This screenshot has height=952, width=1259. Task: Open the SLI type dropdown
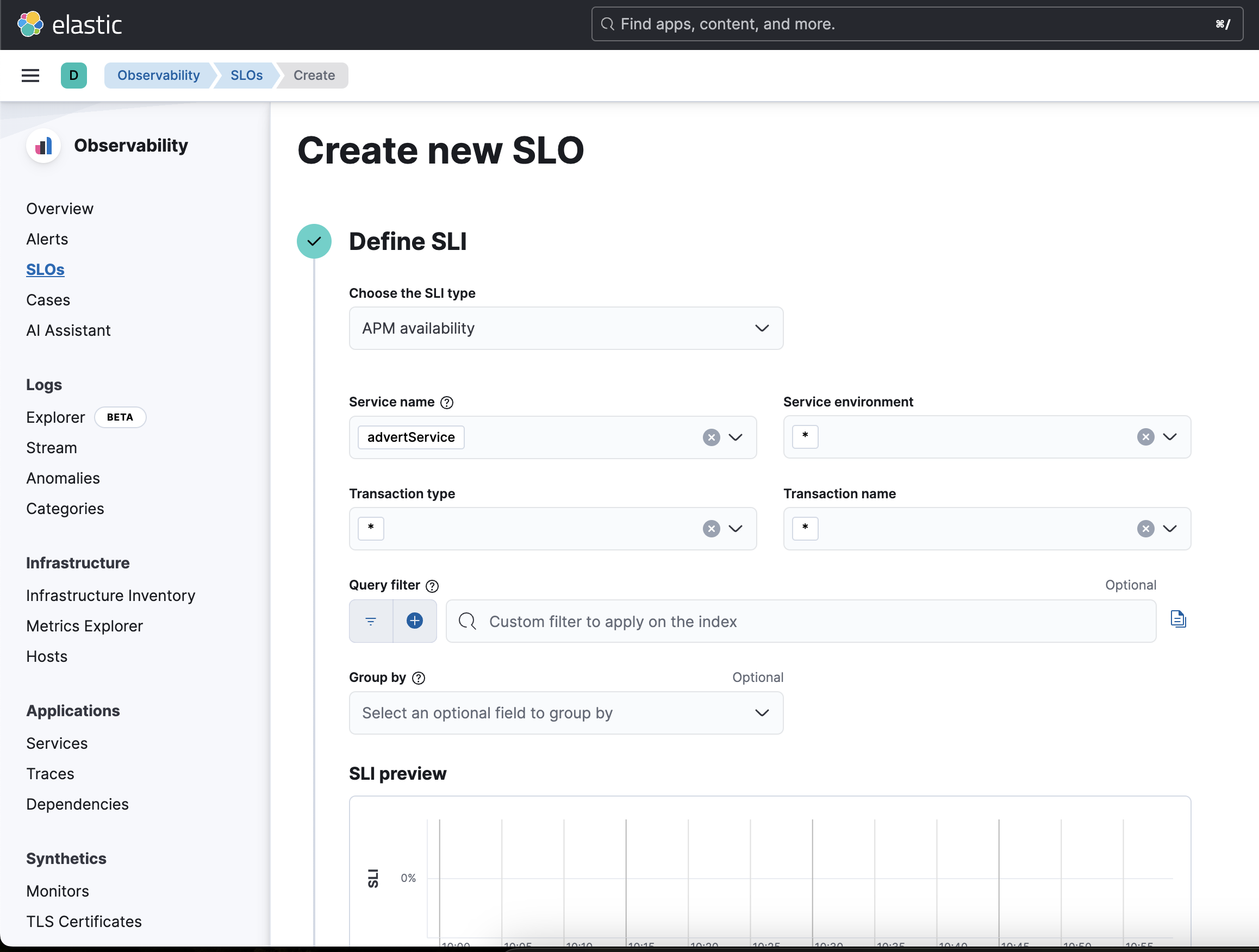pyautogui.click(x=566, y=328)
